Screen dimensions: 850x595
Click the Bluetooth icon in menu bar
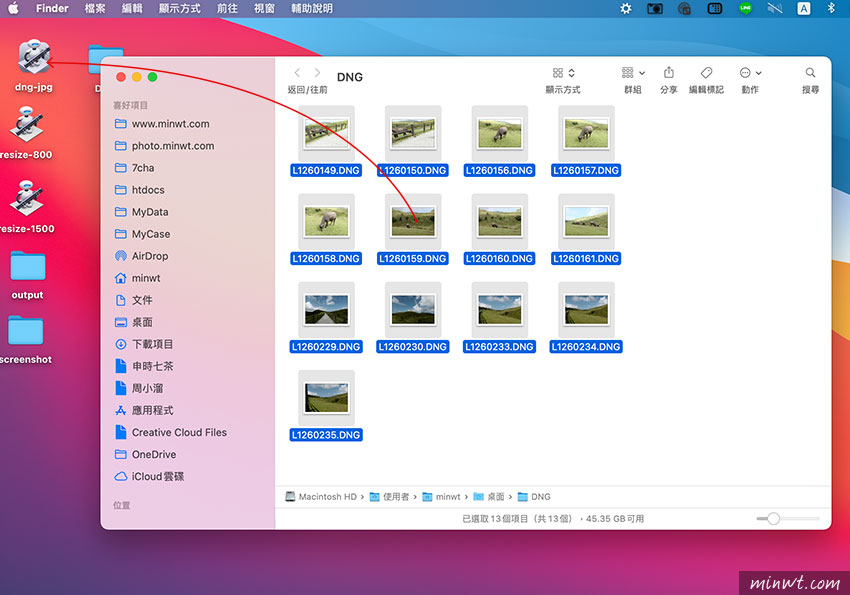coord(830,8)
